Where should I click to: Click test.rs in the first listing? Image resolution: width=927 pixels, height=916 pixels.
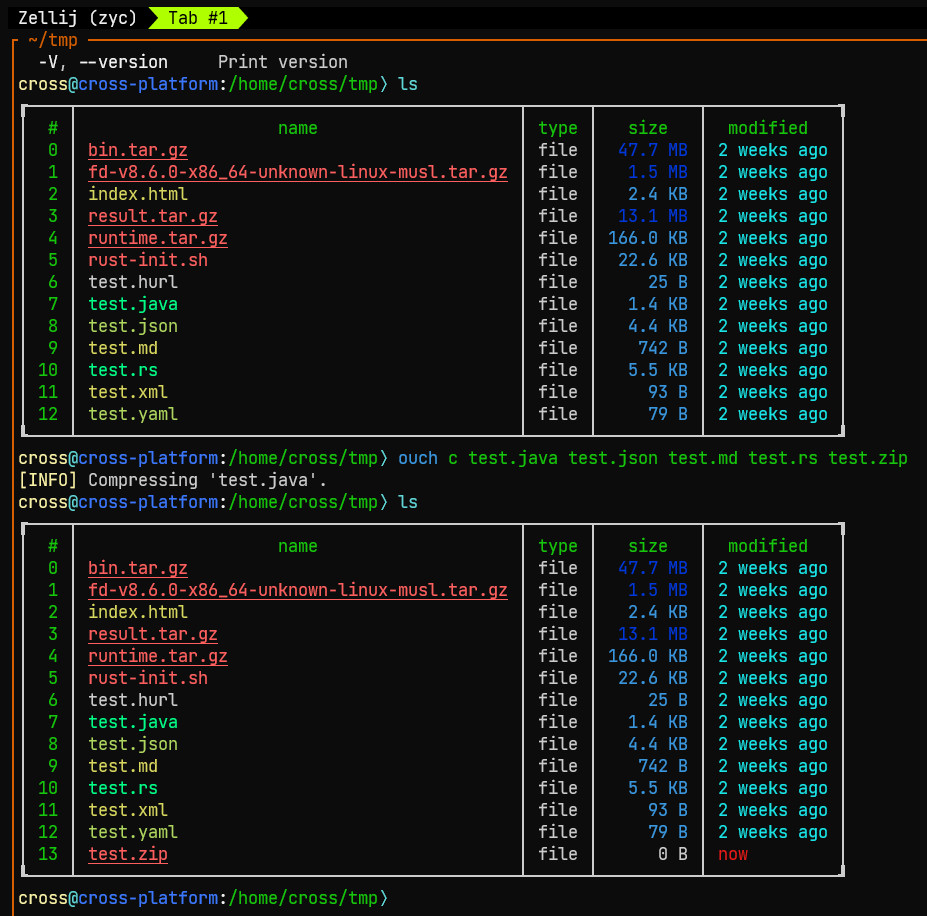(123, 370)
